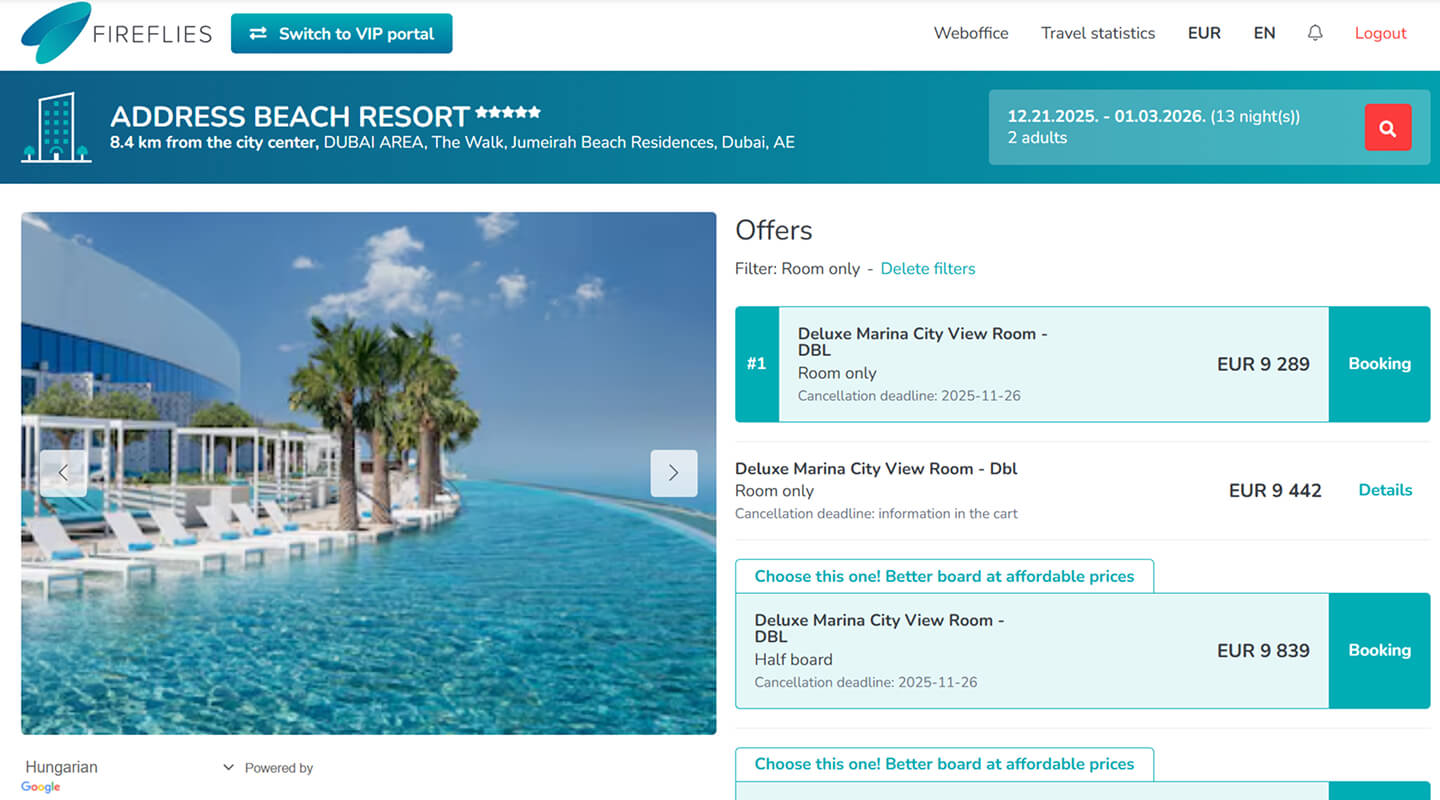This screenshot has width=1440, height=800.
Task: Change the EN language selector
Action: [1264, 33]
